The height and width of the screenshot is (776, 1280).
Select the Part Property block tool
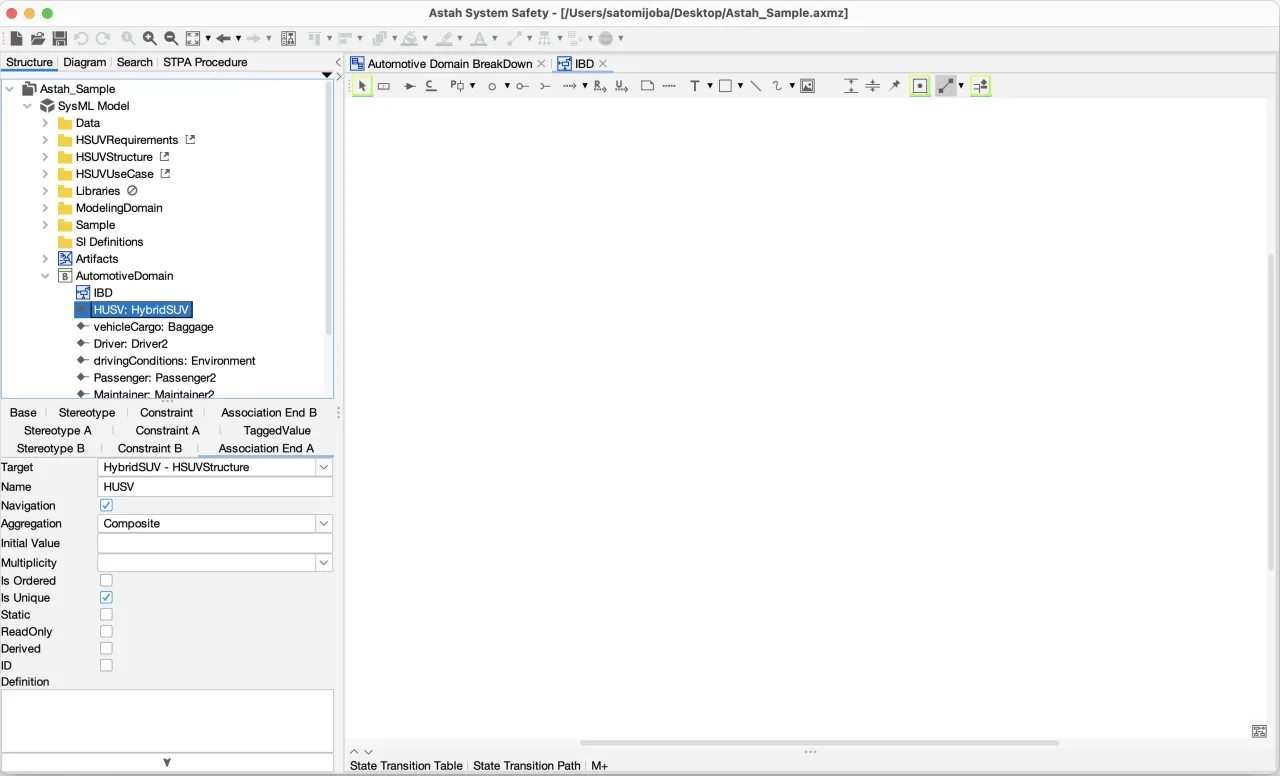coord(384,86)
